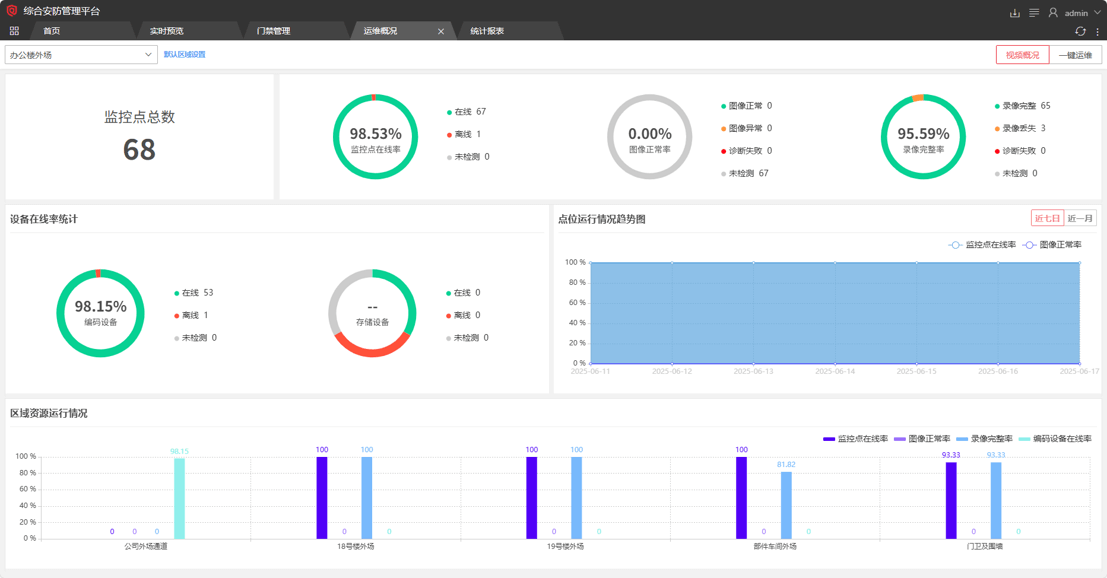Open the vertical-dots more options icon

point(1097,32)
